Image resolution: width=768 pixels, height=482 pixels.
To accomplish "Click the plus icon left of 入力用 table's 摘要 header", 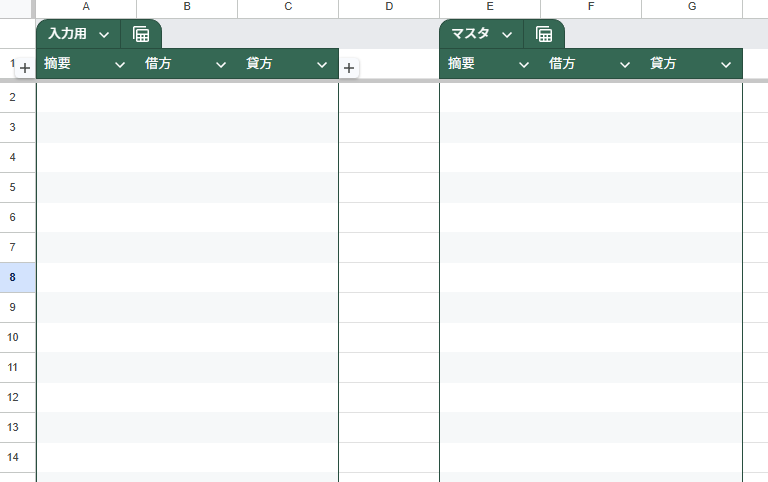I will click(25, 68).
